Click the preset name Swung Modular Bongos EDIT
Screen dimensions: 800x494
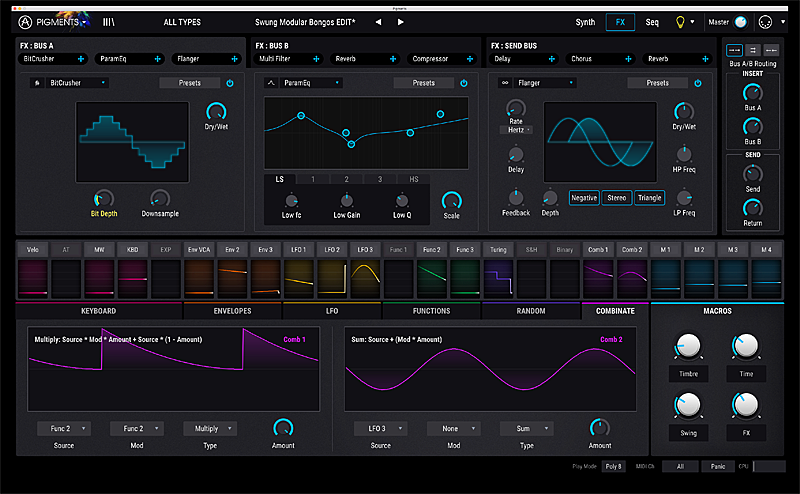click(305, 22)
